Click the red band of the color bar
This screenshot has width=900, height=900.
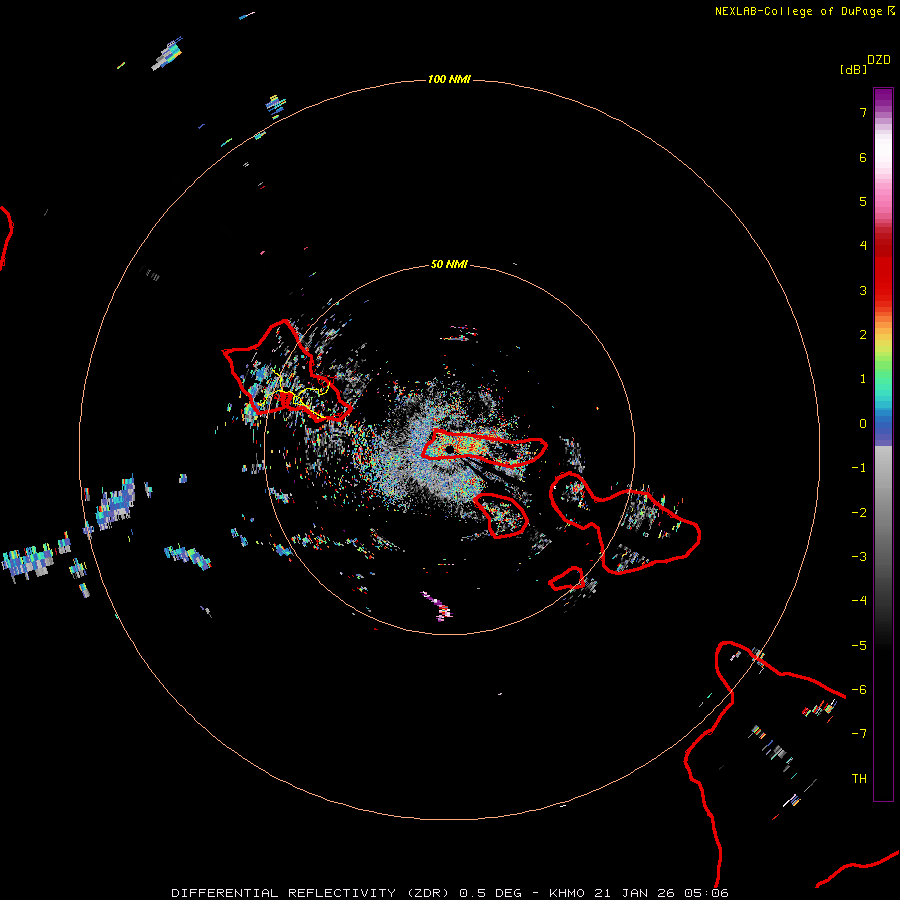883,270
